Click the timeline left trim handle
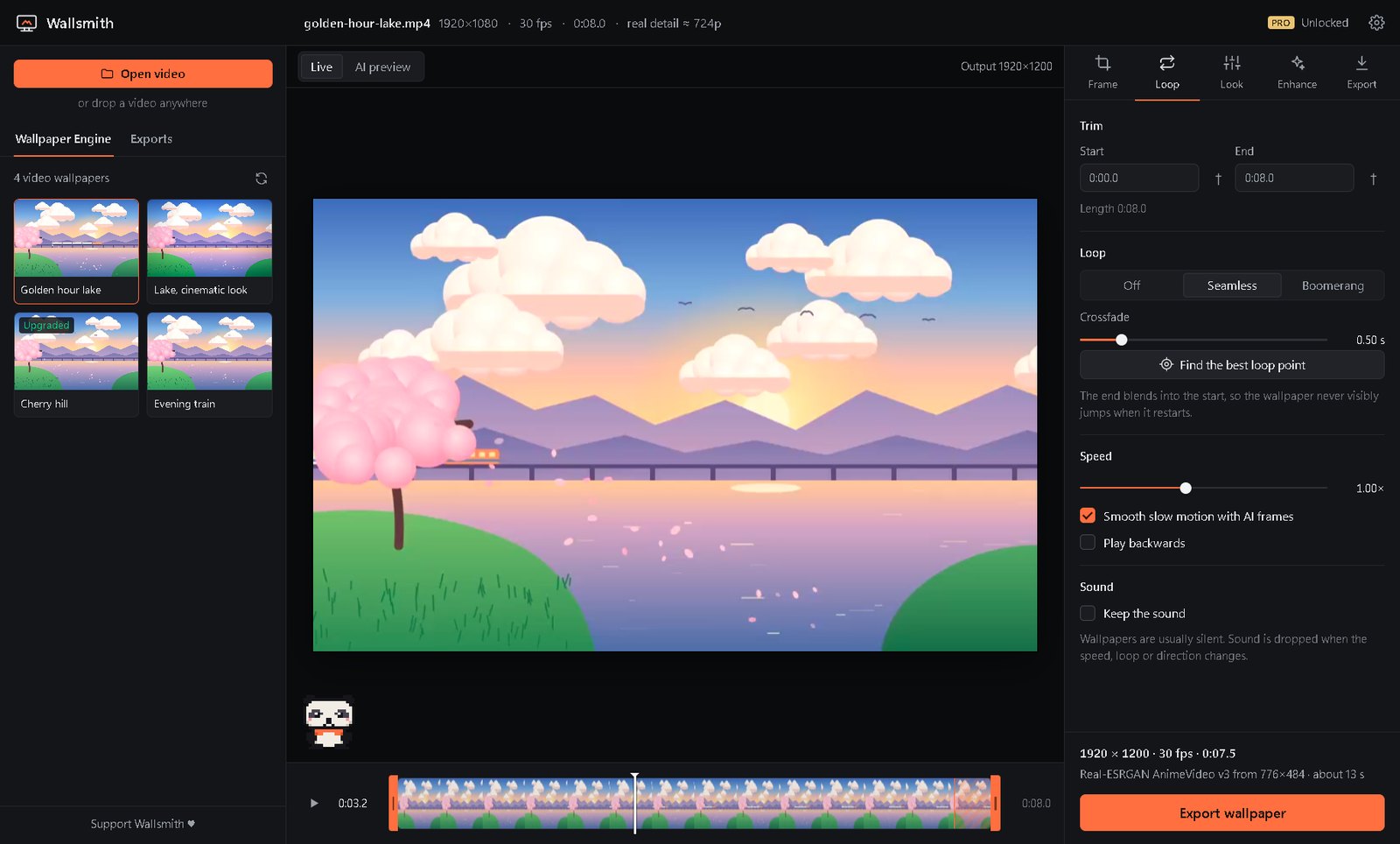Screen dimensions: 1400x844 pos(394,803)
